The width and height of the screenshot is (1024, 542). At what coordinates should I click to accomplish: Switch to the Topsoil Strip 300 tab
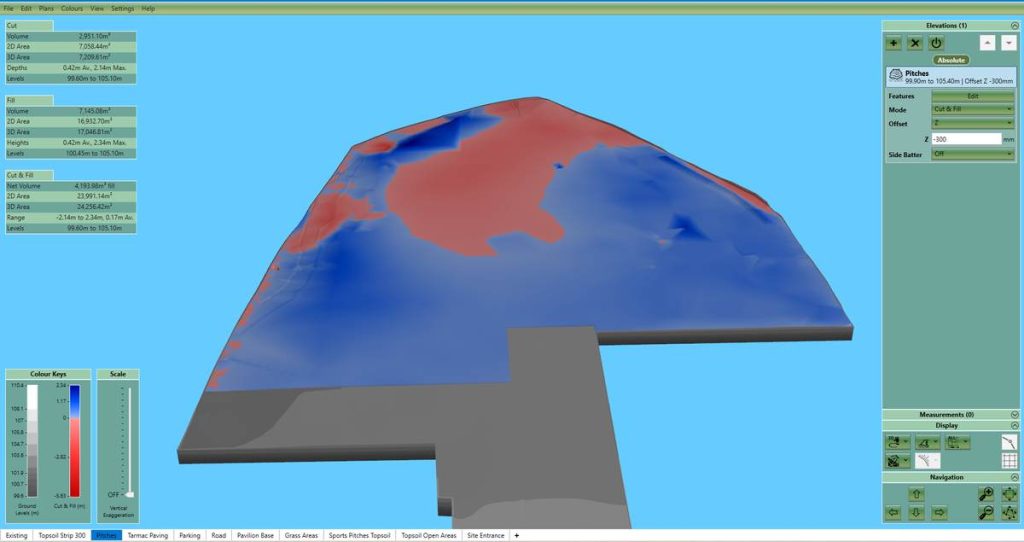pos(62,535)
